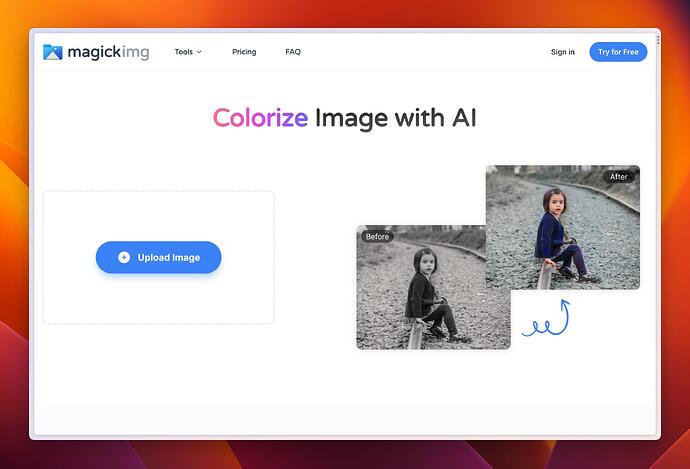This screenshot has width=690, height=469.
Task: Click the Before label badge
Action: (x=377, y=237)
